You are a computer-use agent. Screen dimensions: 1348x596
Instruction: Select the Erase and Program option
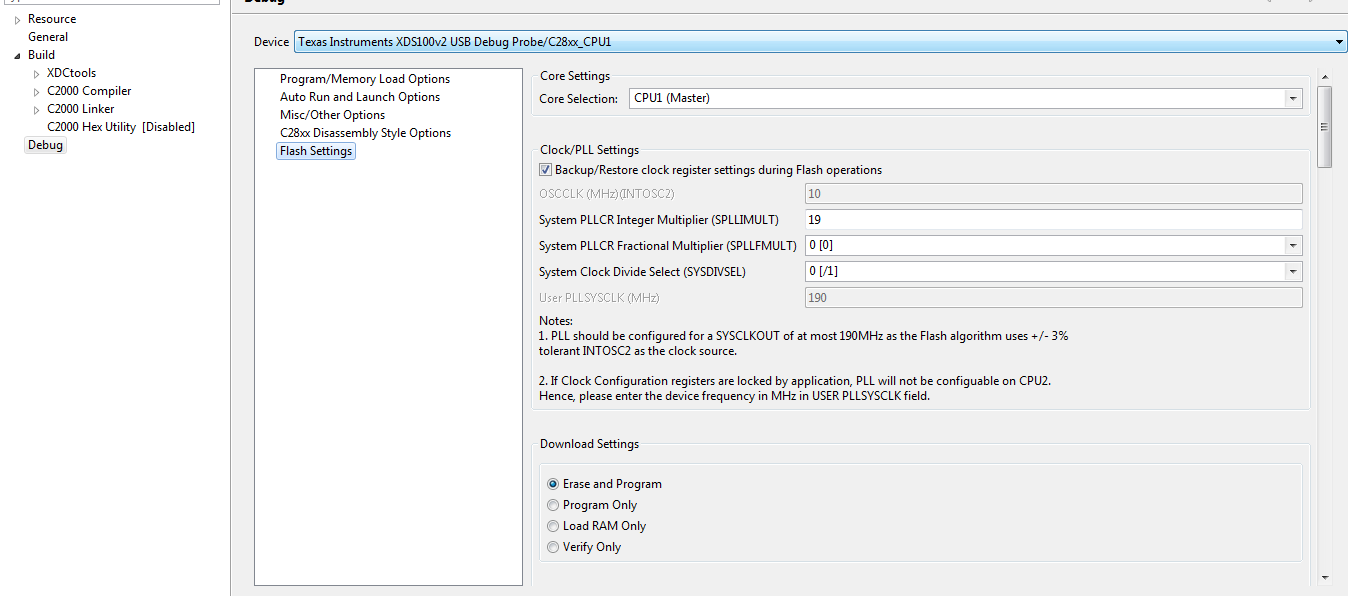[x=553, y=484]
